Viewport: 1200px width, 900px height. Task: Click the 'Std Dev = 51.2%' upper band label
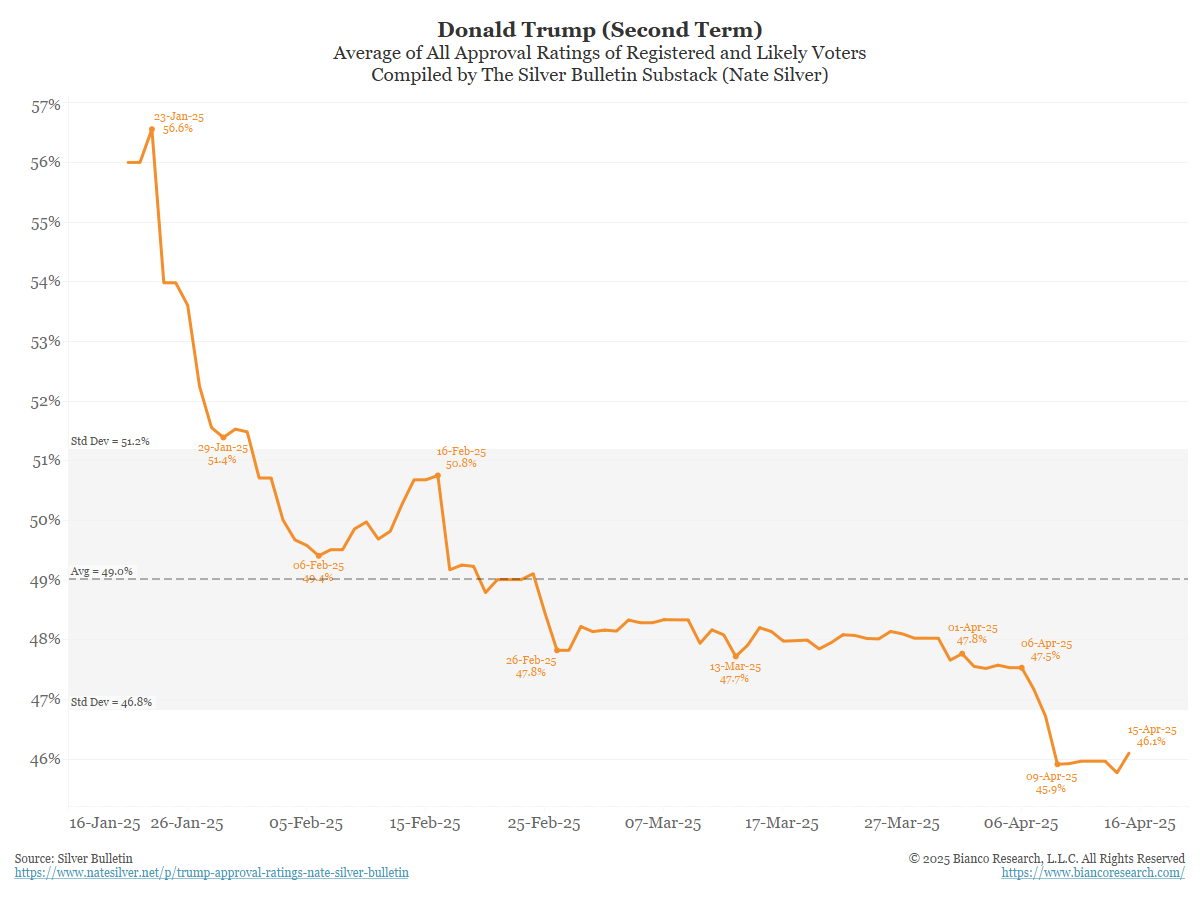coord(110,441)
